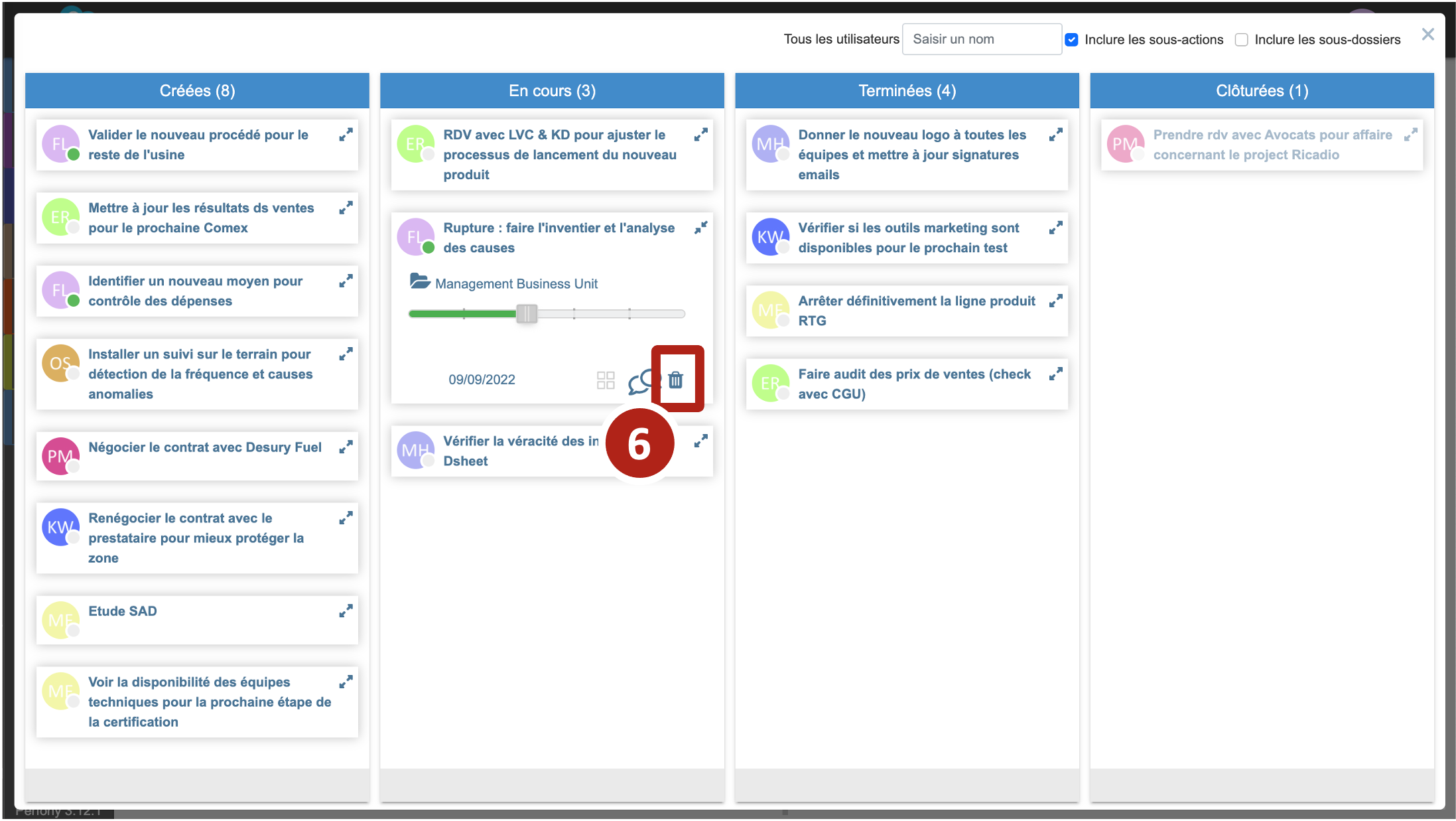The height and width of the screenshot is (821, 1456).
Task: Uncheck Inclure les sous-actions checkbox
Action: (x=1071, y=40)
